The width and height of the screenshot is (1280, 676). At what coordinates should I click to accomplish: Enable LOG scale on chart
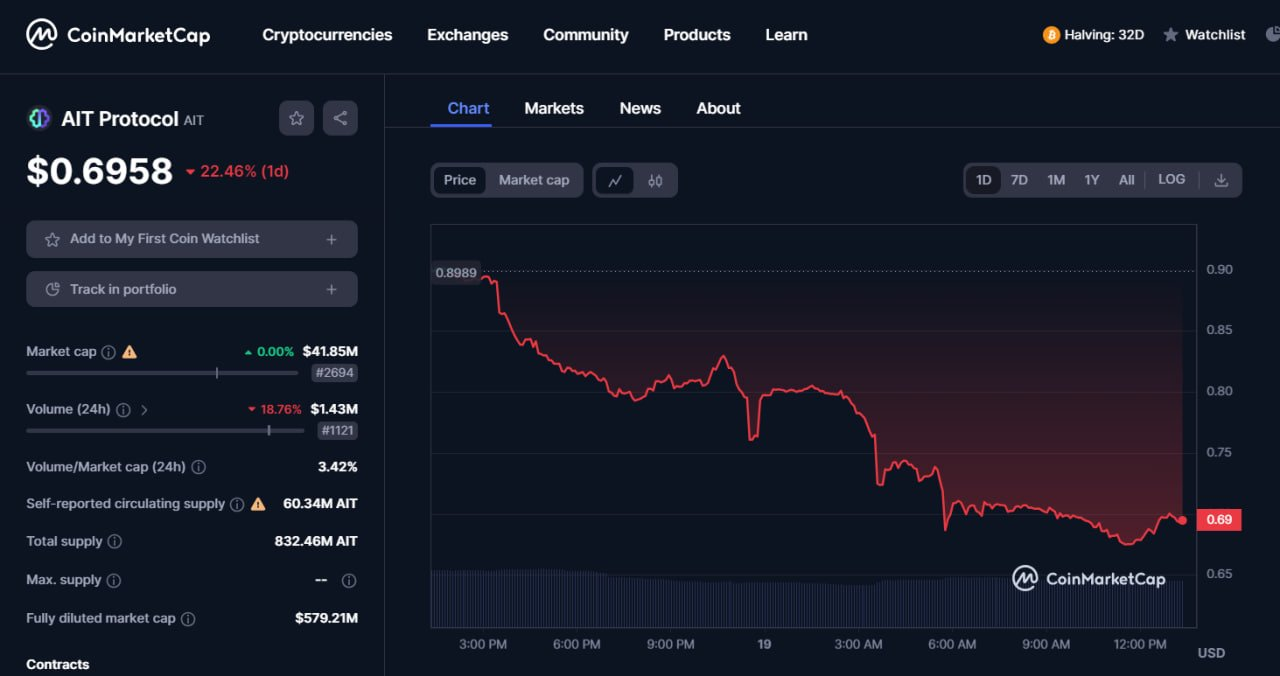click(1171, 180)
